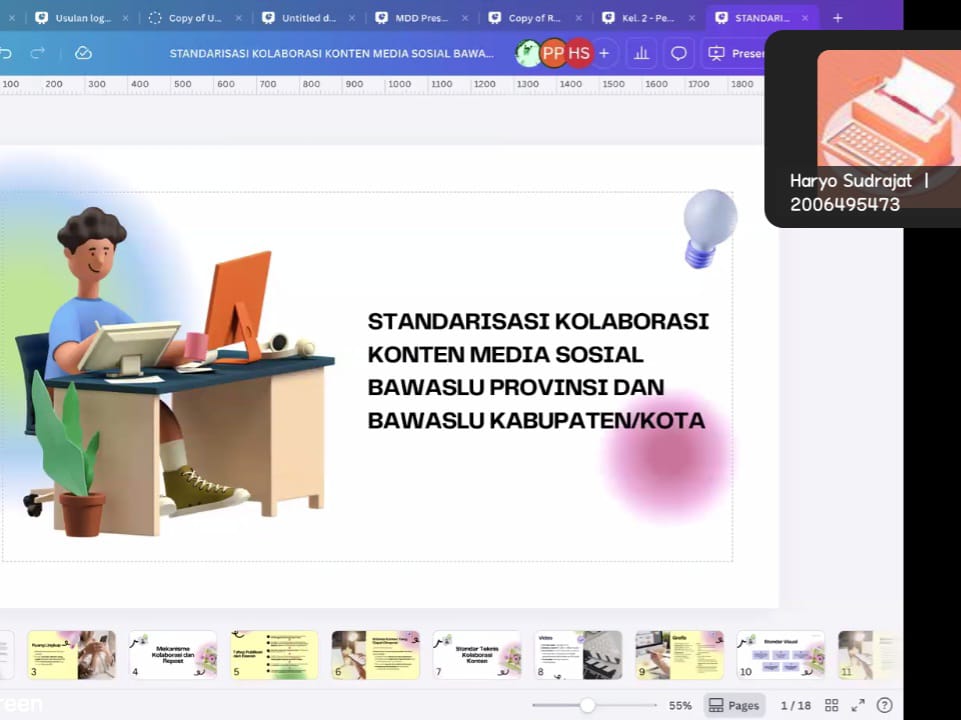Click the cloud save status icon
This screenshot has width=961, height=720.
tap(83, 53)
